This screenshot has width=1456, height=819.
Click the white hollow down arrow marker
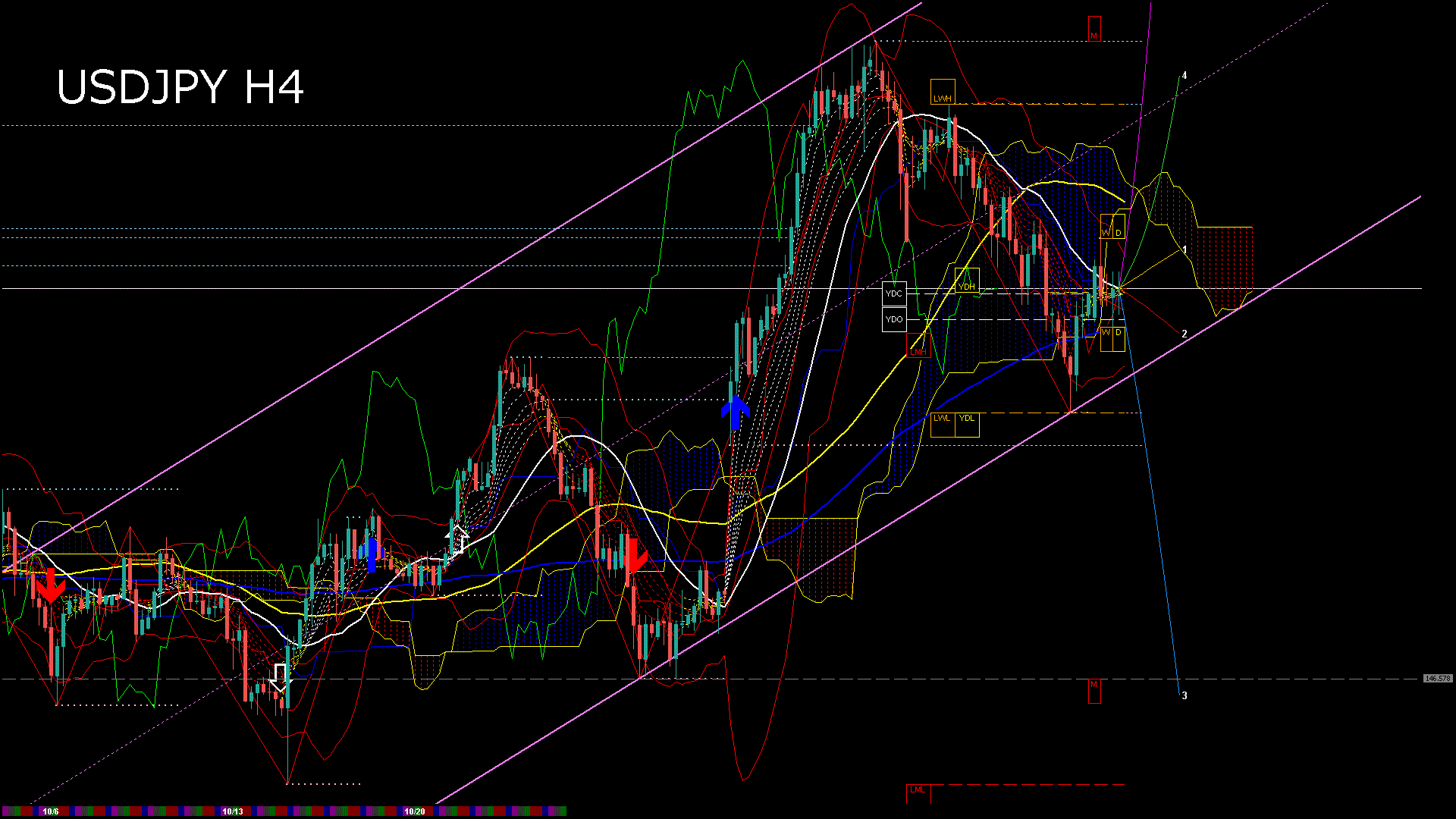pyautogui.click(x=280, y=677)
